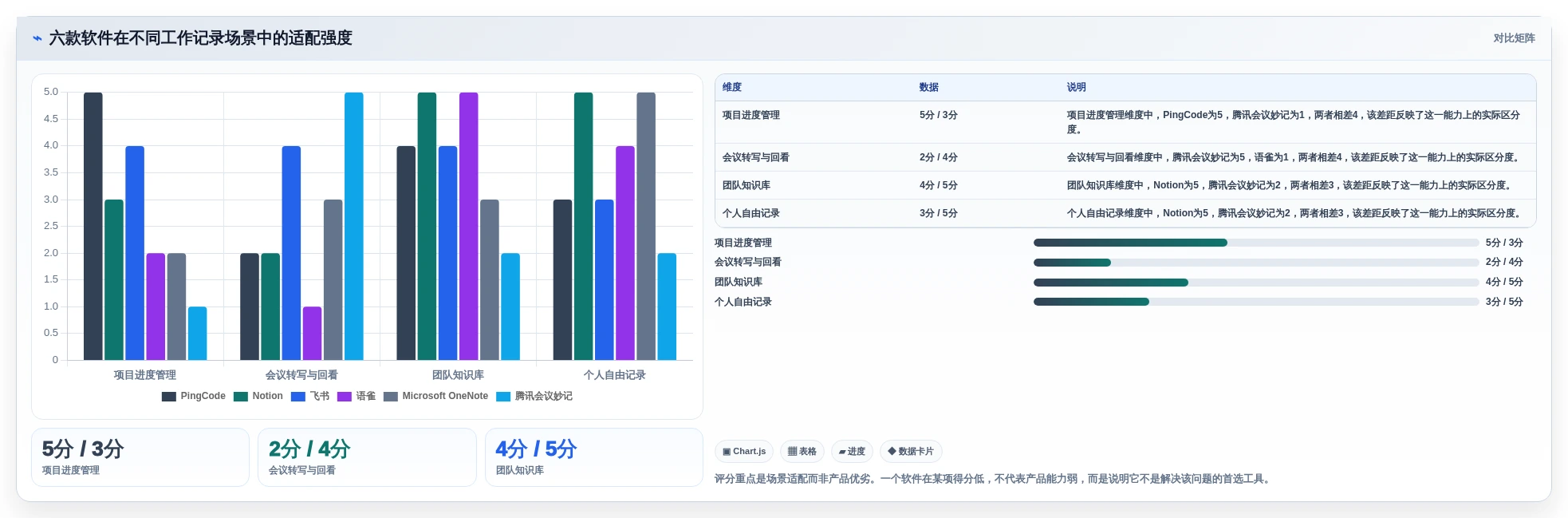The image size is (1568, 518).
Task: Click 语雀 purple bar in 团队知识库 group
Action: pyautogui.click(x=469, y=226)
